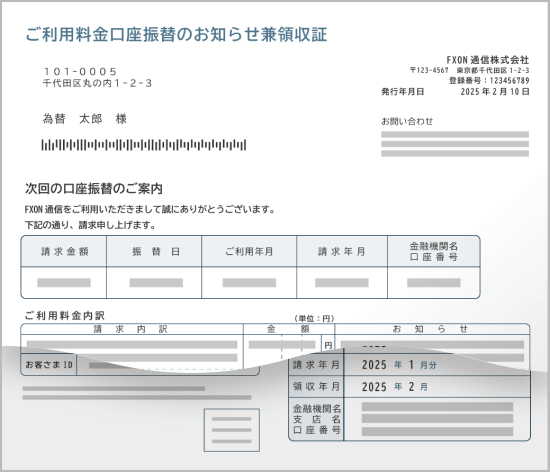The width and height of the screenshot is (550, 472).
Task: Click the barcode under the recipient name
Action: tap(144, 144)
